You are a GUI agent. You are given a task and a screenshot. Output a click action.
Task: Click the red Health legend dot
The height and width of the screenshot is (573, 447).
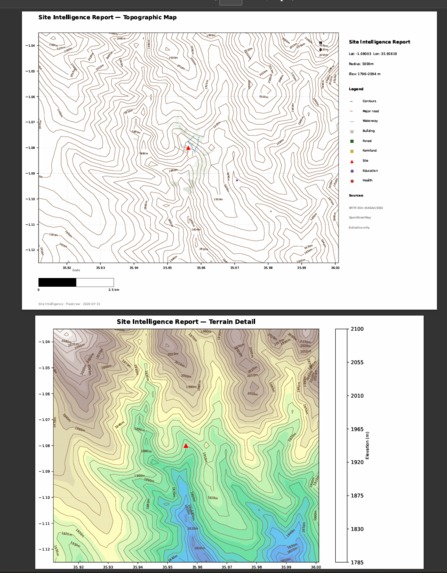(x=352, y=181)
